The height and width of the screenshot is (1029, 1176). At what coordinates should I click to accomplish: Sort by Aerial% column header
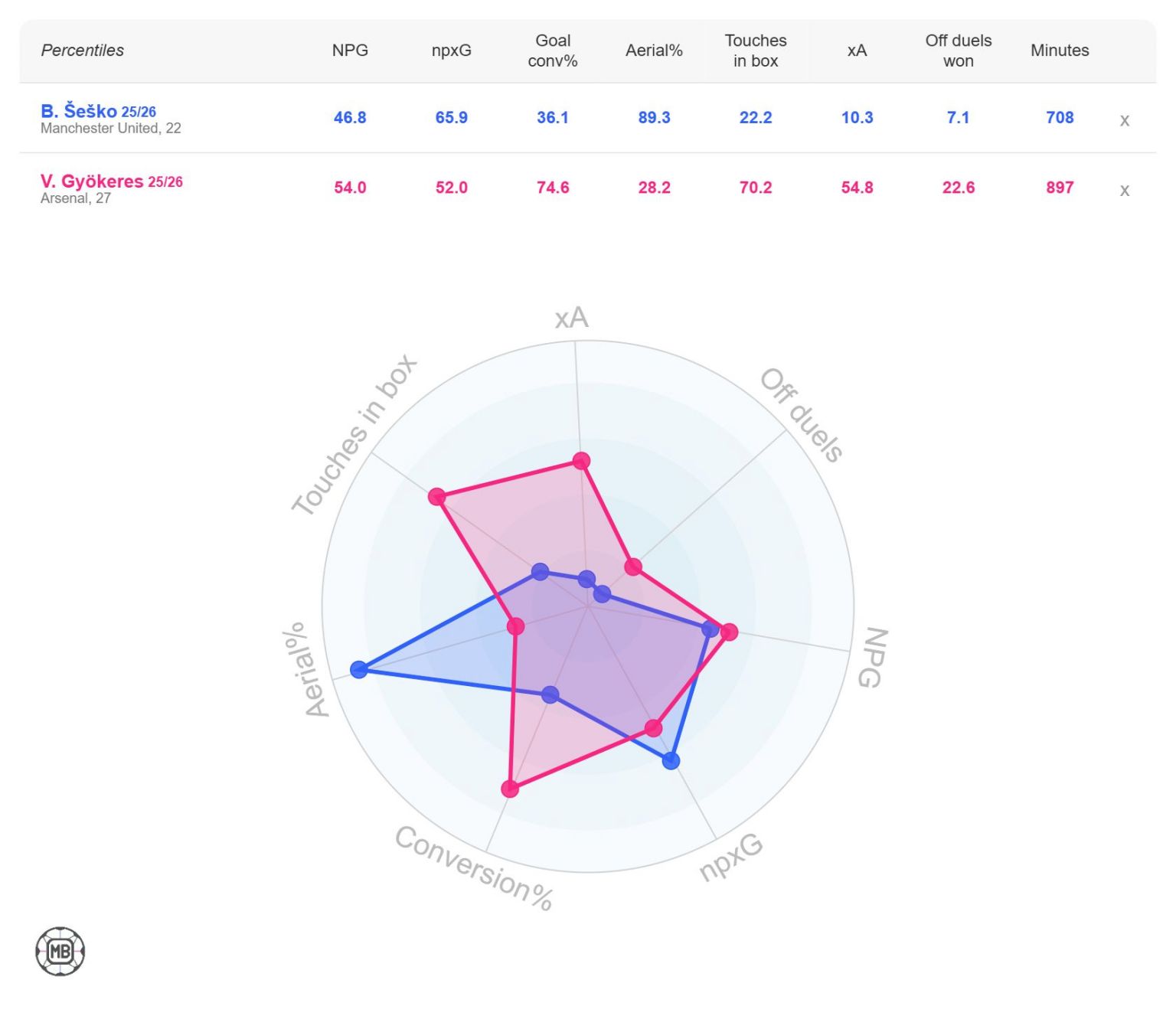[x=654, y=51]
